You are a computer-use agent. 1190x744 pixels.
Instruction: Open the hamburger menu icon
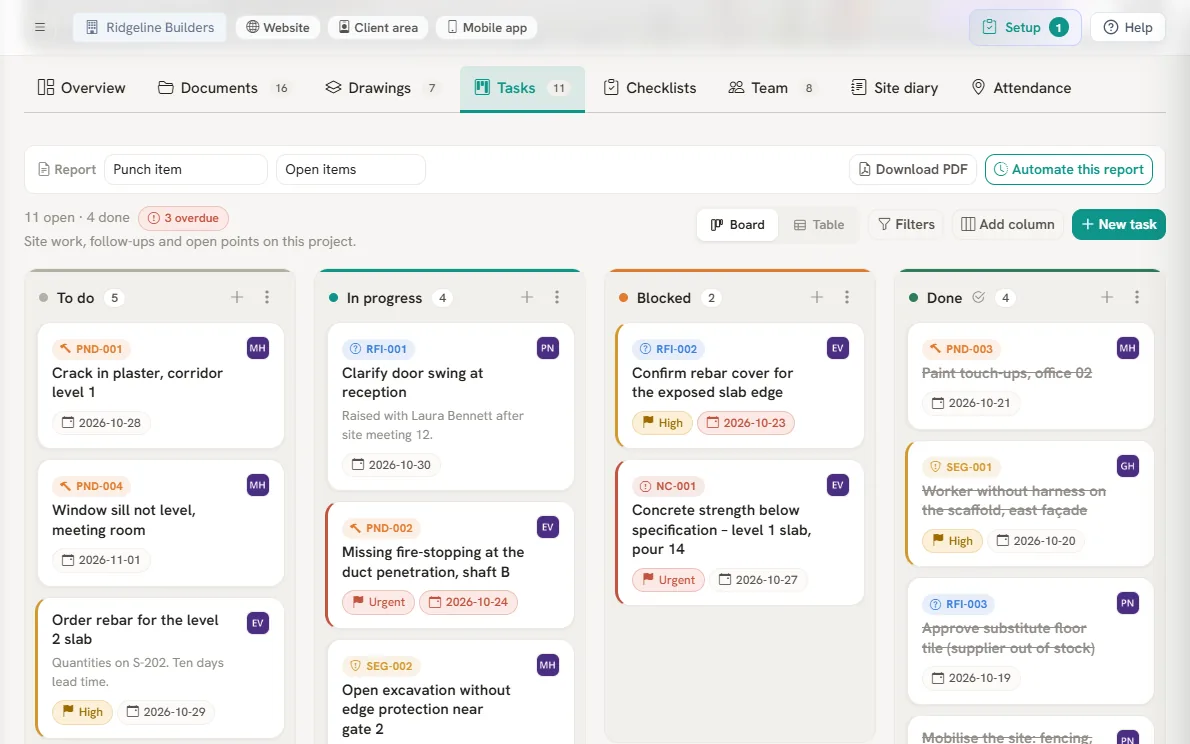(x=40, y=27)
